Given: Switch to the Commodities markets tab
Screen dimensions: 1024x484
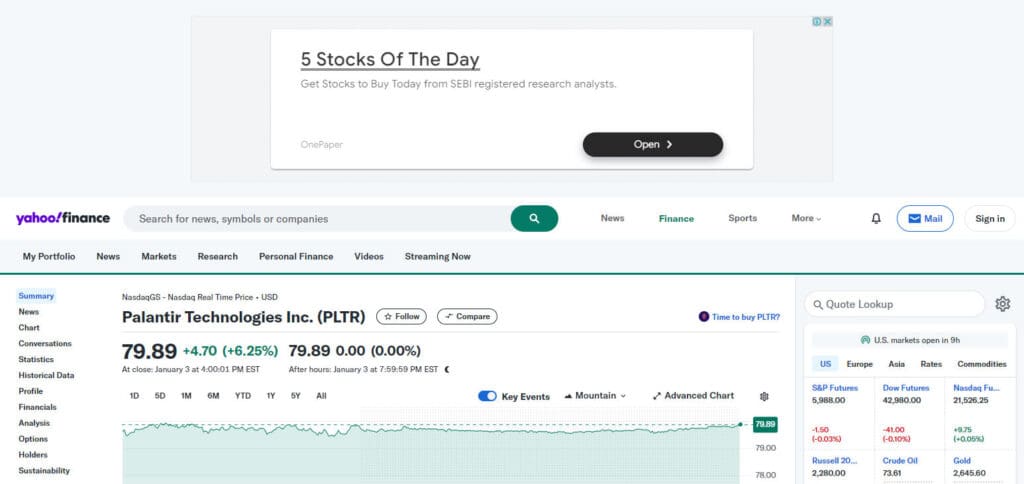Looking at the screenshot, I should [982, 364].
